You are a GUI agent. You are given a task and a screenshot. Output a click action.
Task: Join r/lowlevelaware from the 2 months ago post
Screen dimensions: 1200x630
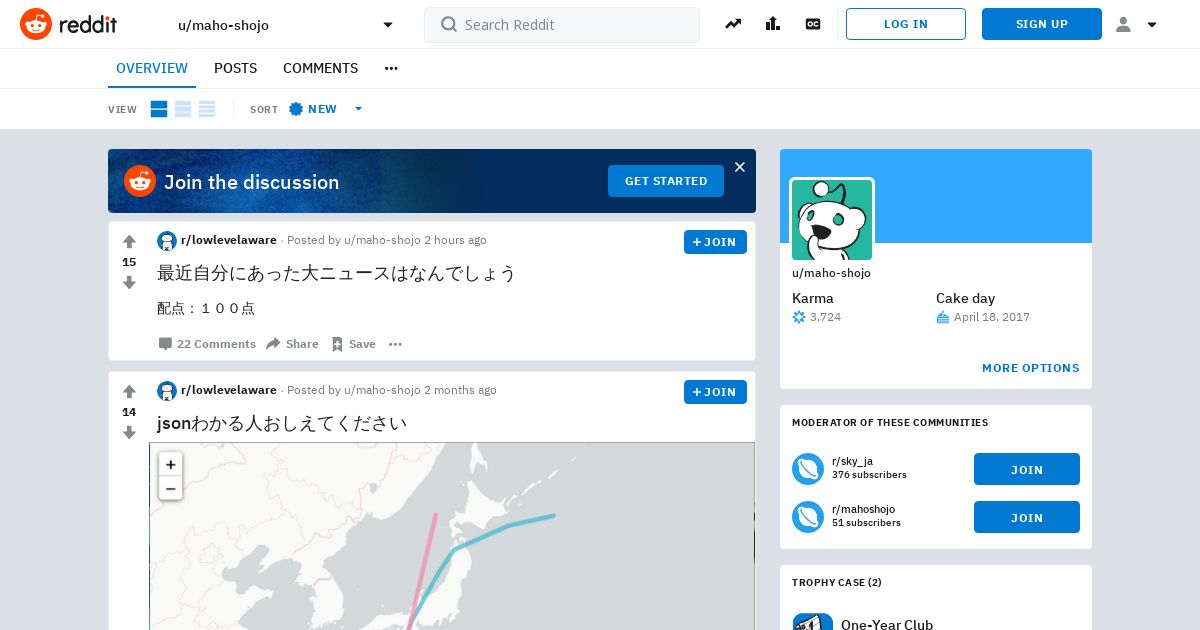tap(715, 392)
